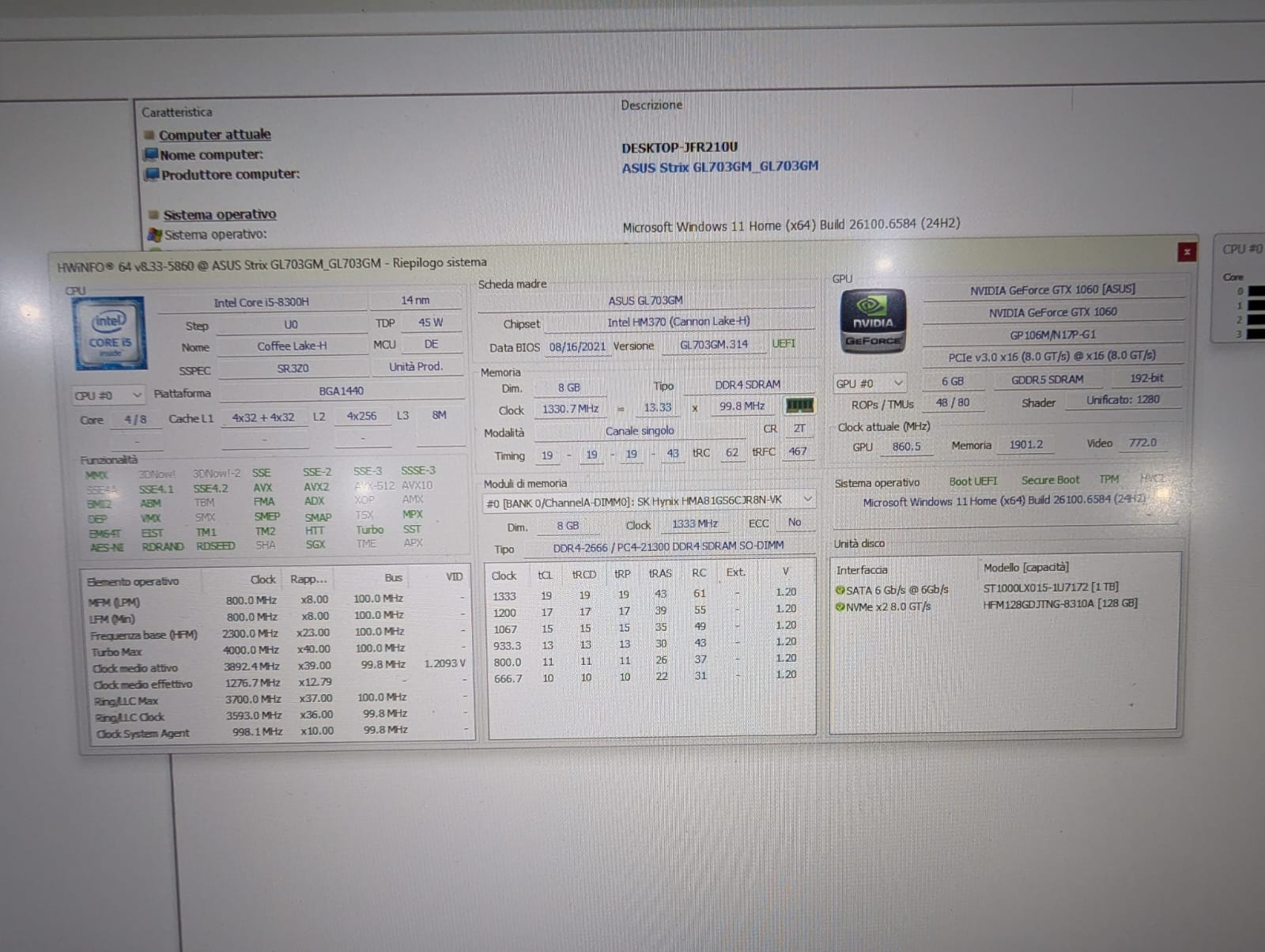Click the 45 W TDP value
1265x952 pixels.
pyautogui.click(x=431, y=323)
